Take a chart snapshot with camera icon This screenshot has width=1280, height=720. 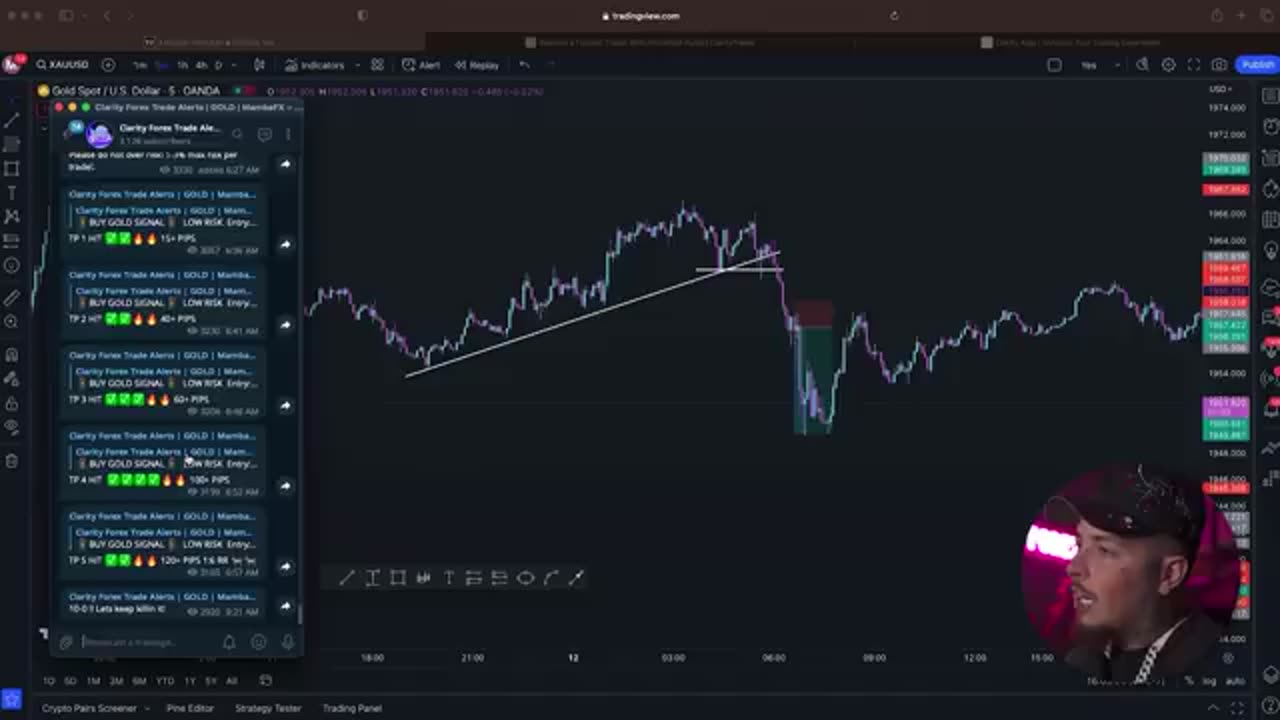tap(1219, 65)
